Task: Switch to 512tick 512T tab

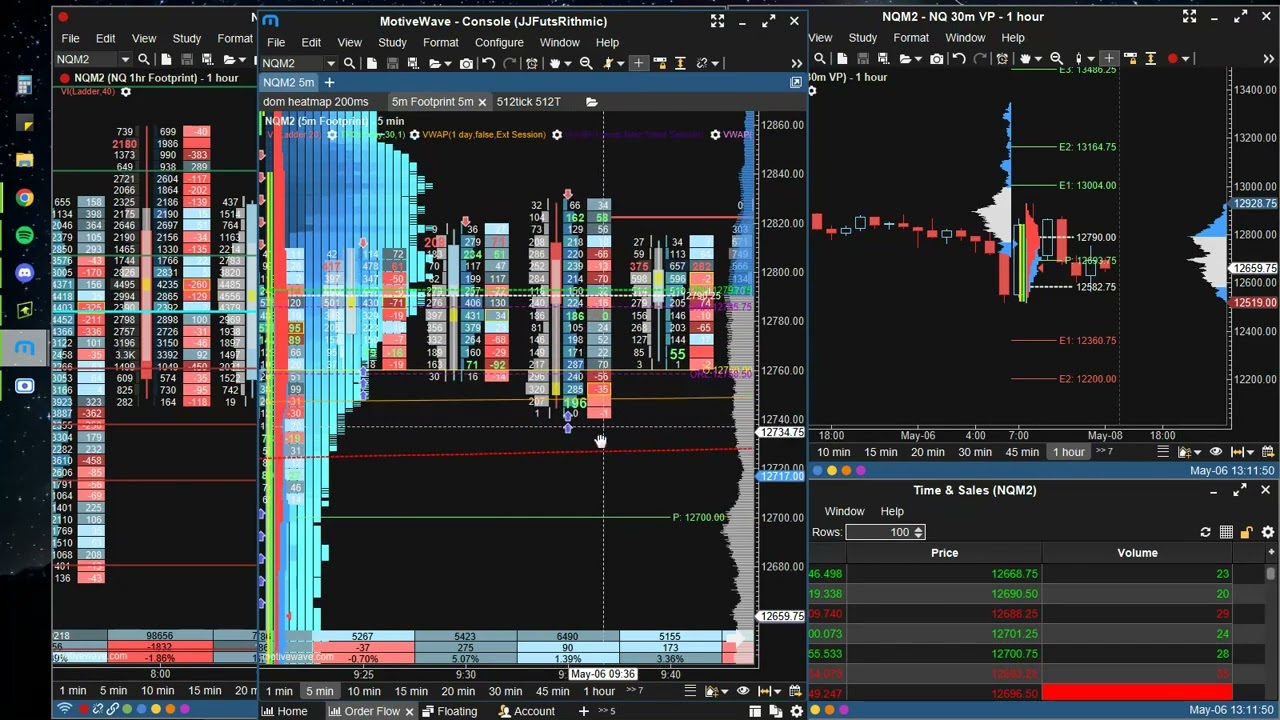Action: pyautogui.click(x=529, y=102)
